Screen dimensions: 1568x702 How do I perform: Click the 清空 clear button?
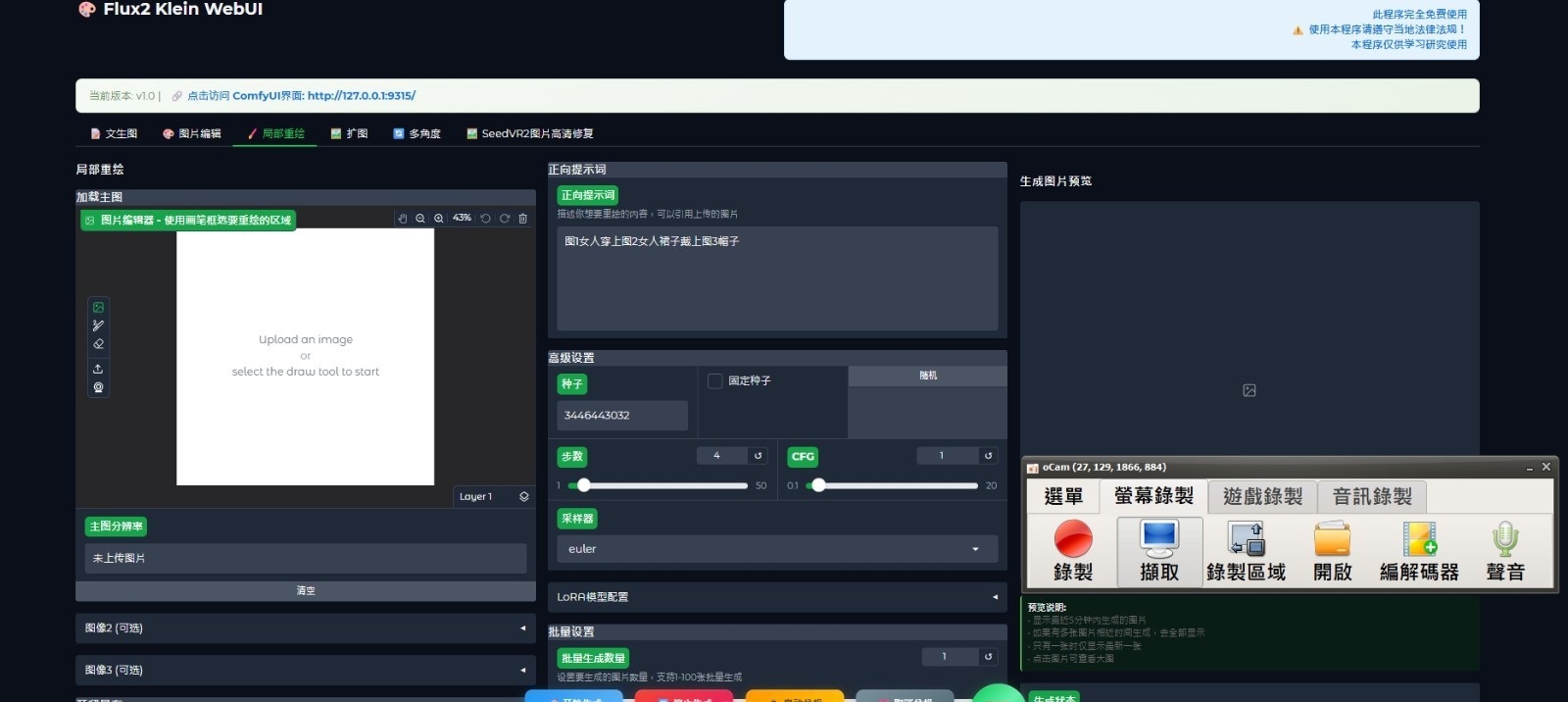pos(306,590)
